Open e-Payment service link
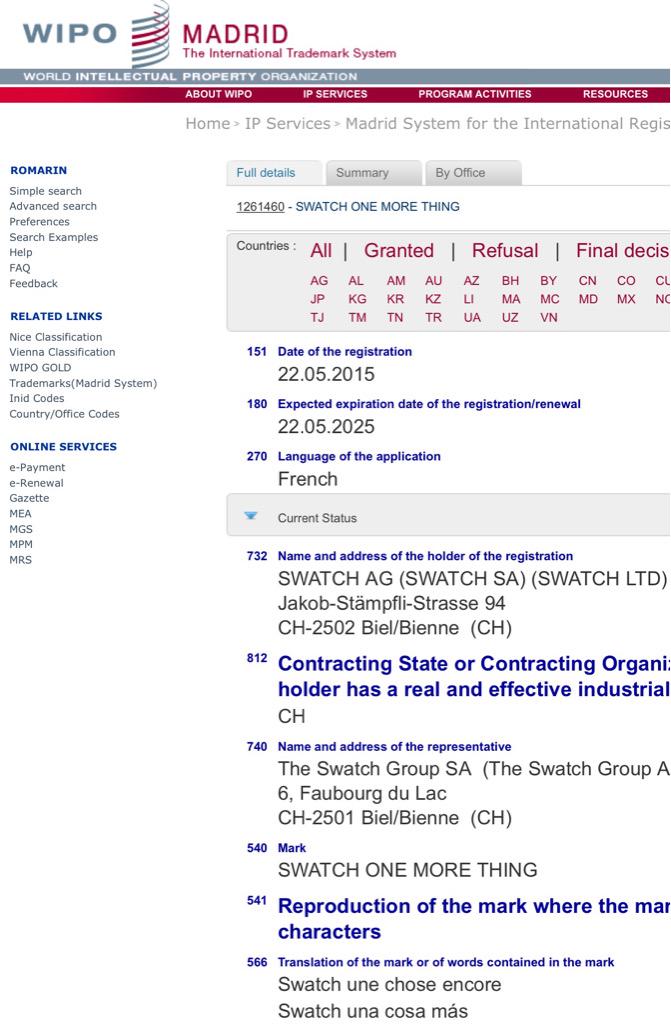This screenshot has width=671, height=1024. [x=37, y=468]
